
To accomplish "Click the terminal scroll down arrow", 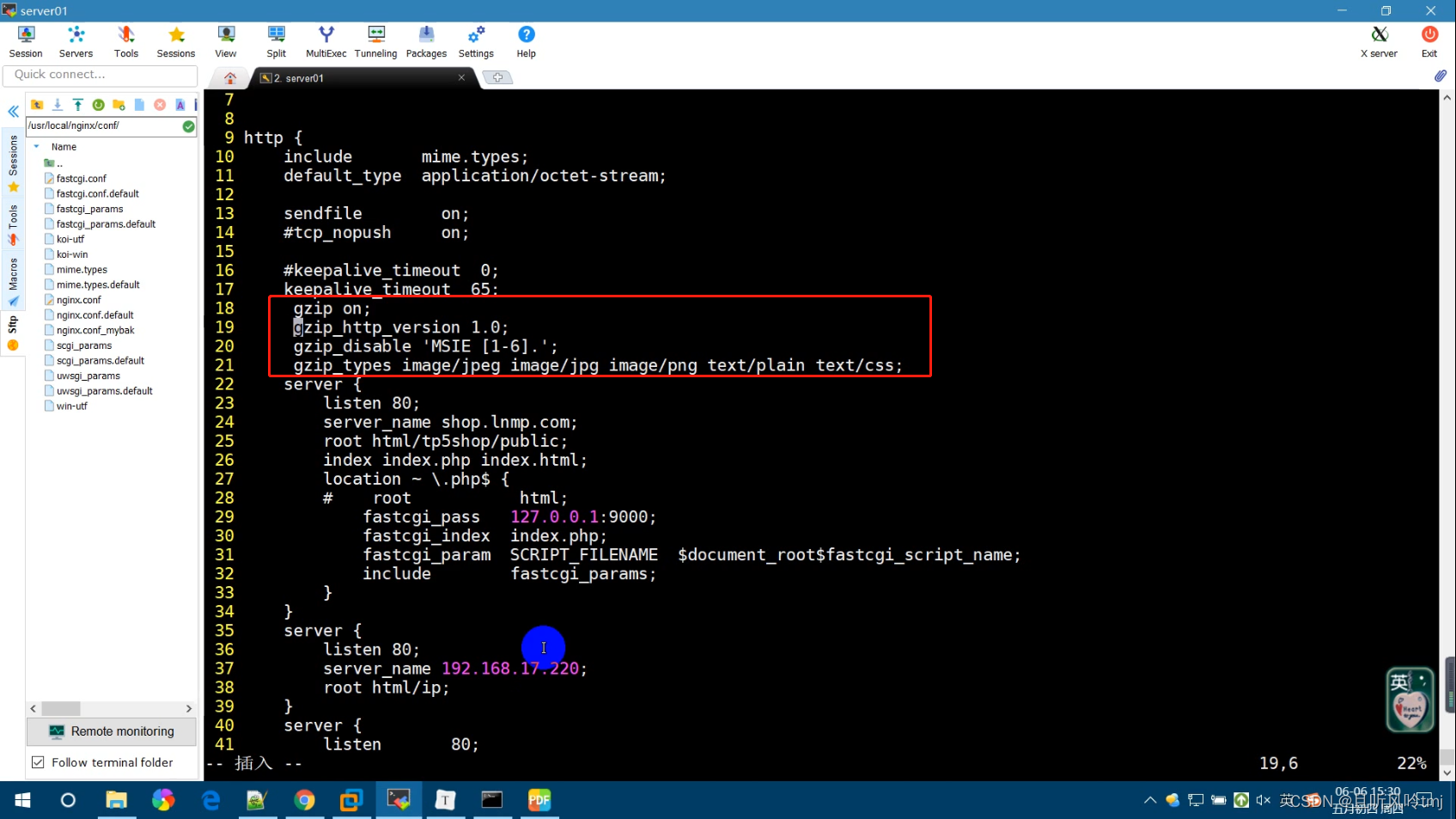I will [x=1447, y=773].
